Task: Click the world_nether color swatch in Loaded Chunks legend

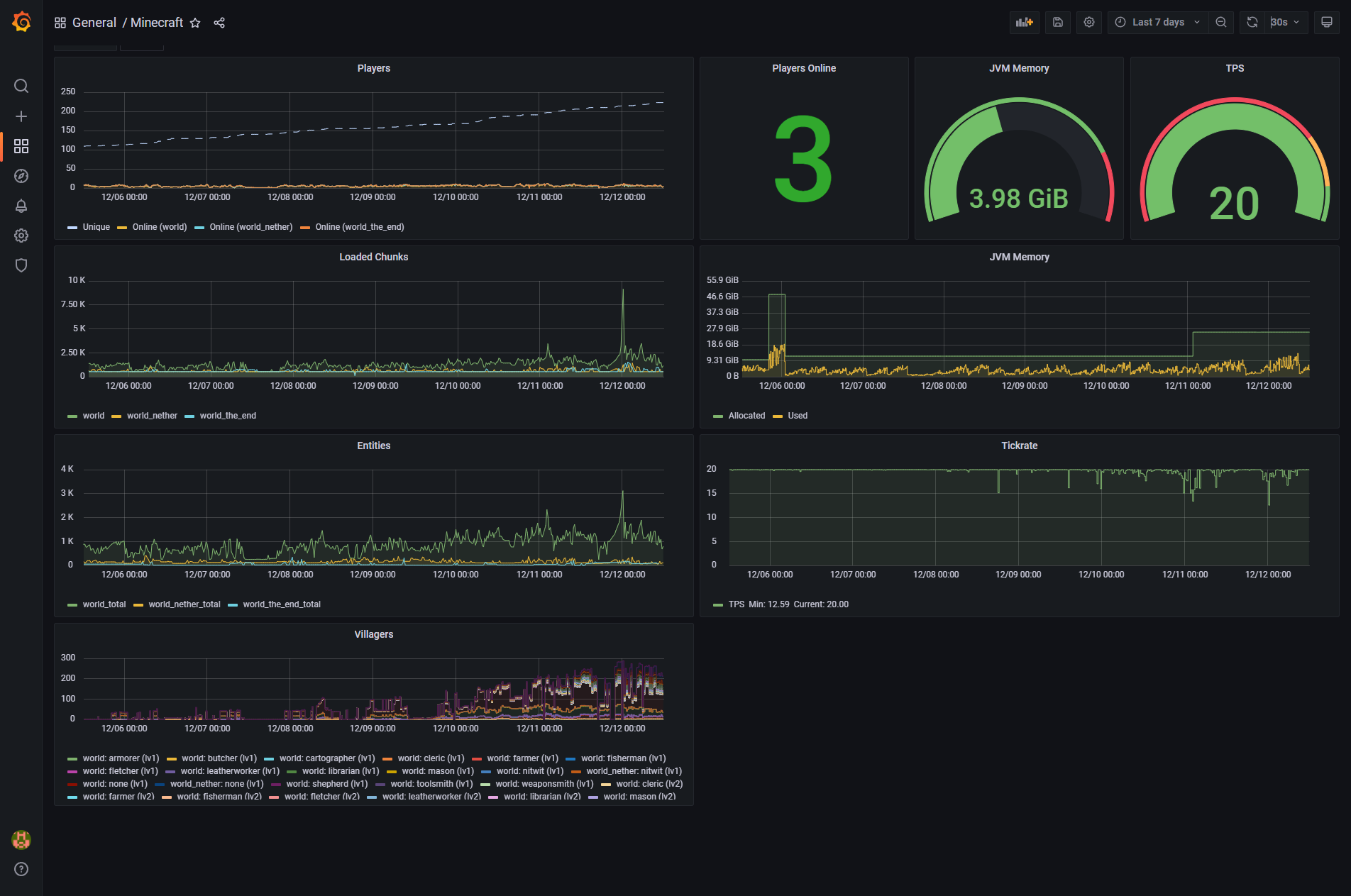Action: point(116,416)
